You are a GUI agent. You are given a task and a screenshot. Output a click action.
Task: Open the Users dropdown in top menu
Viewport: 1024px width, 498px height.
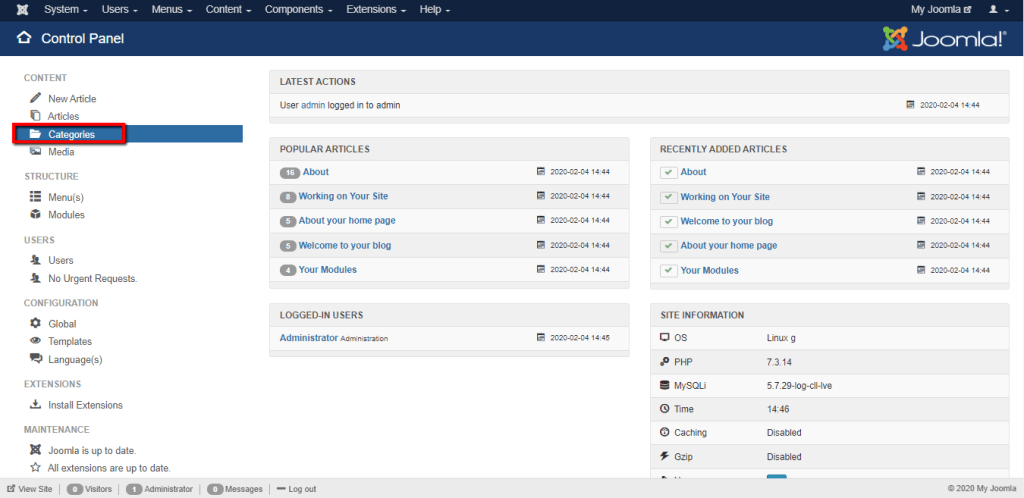[x=120, y=10]
